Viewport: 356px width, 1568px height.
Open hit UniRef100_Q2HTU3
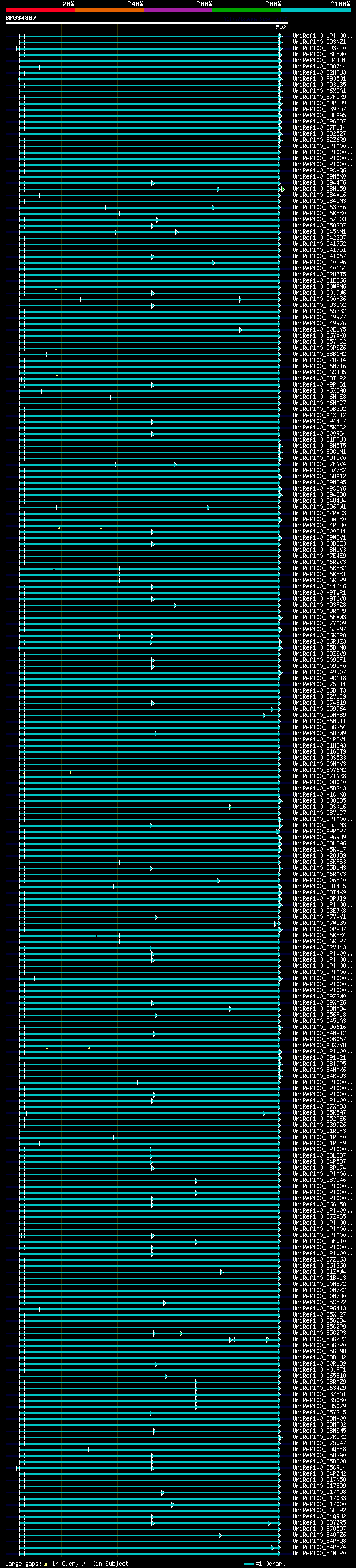319,72
